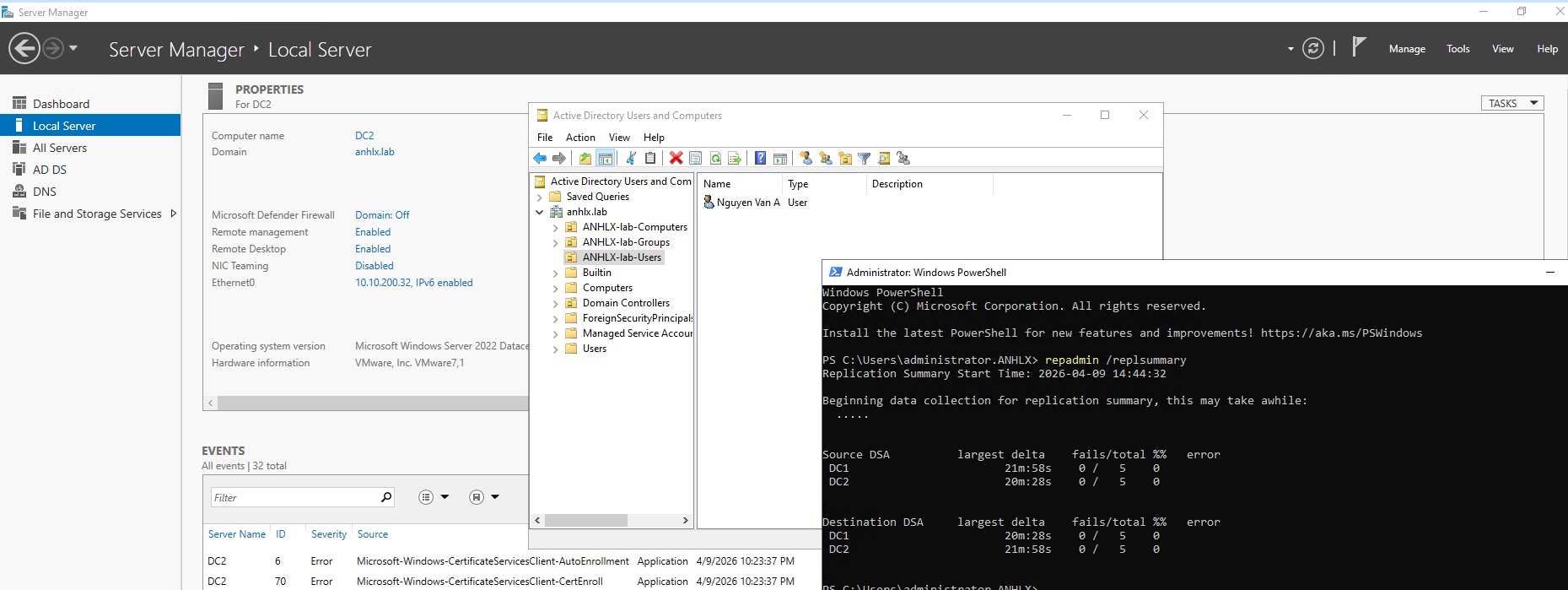Viewport: 1568px width, 590px height.
Task: Click NIC Teaming Disabled link
Action: pyautogui.click(x=374, y=266)
